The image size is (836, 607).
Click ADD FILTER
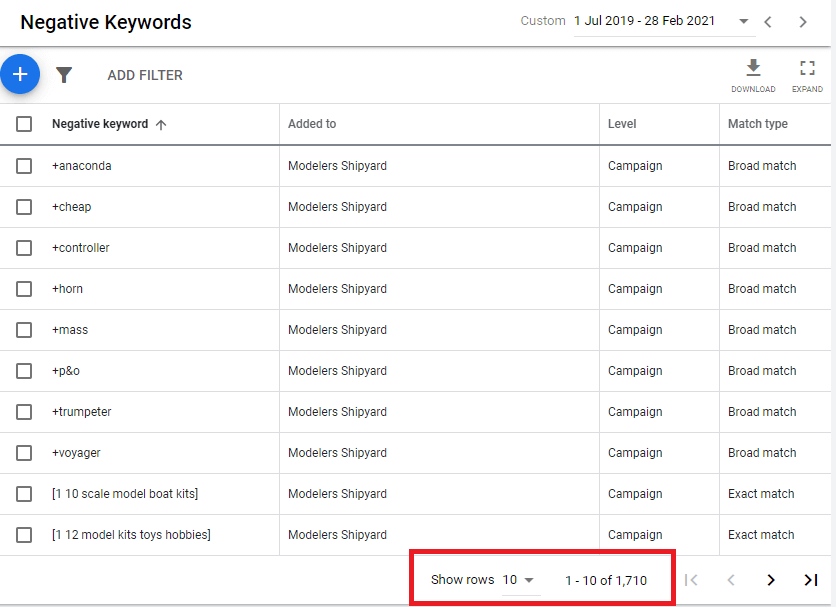point(145,75)
